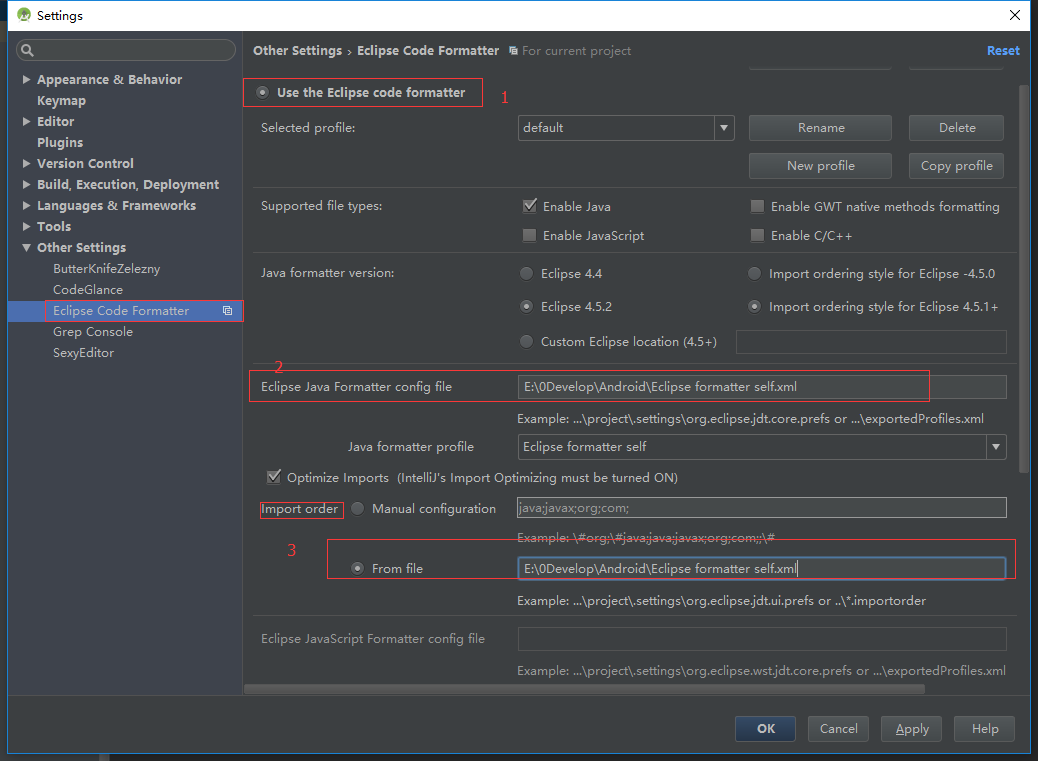Viewport: 1038px width, 761px height.
Task: Expand Languages & Frameworks node
Action: point(26,205)
